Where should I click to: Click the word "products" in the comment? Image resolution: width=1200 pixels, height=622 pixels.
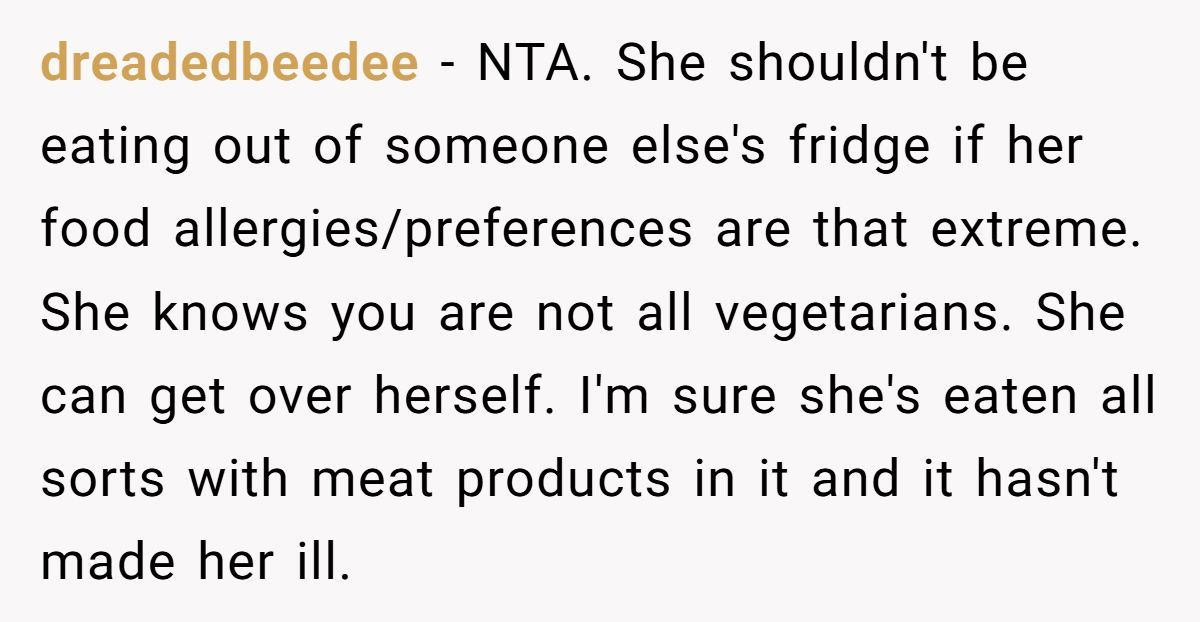coord(564,479)
